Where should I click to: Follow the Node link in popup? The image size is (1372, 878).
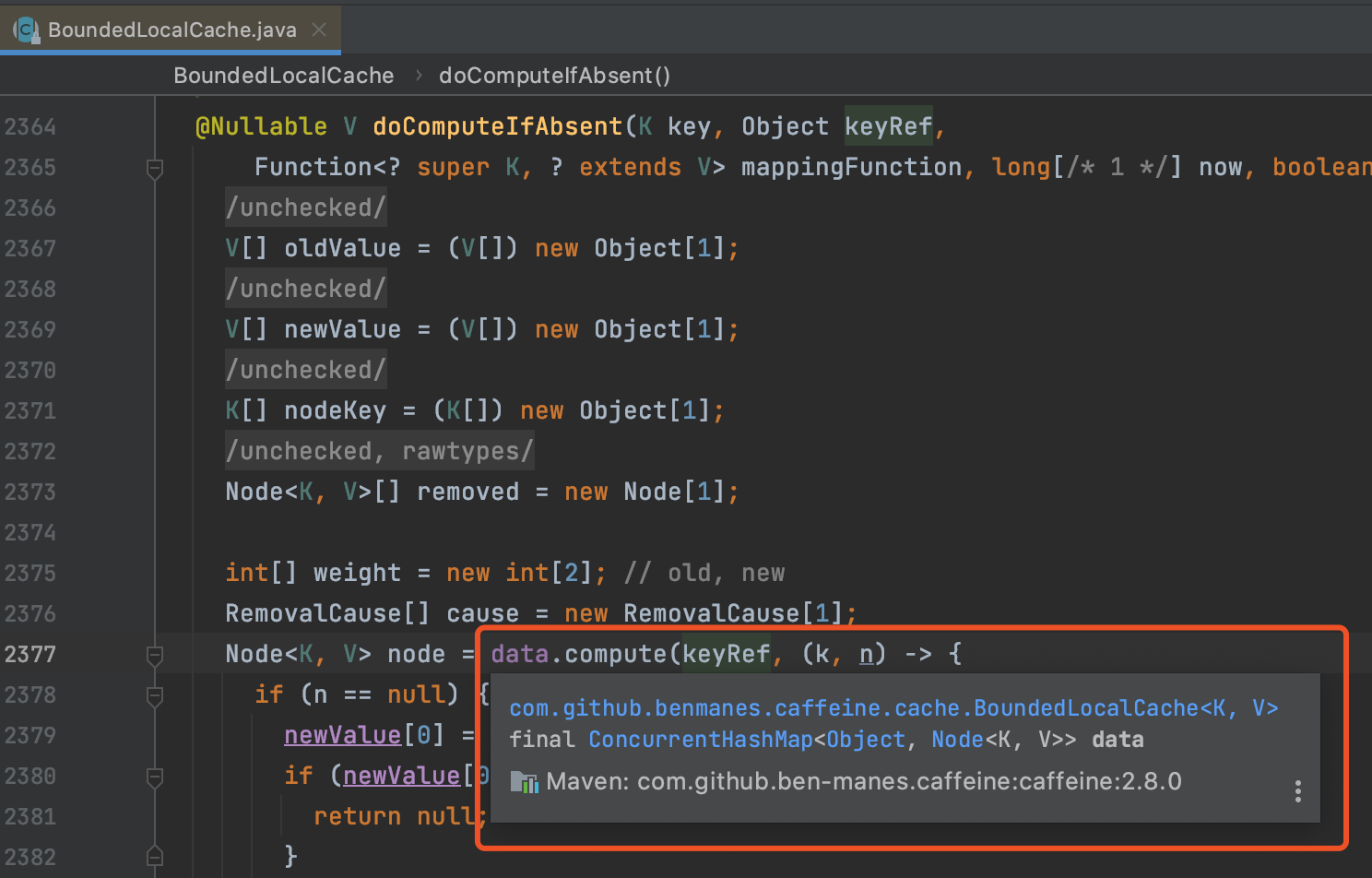[x=957, y=740]
